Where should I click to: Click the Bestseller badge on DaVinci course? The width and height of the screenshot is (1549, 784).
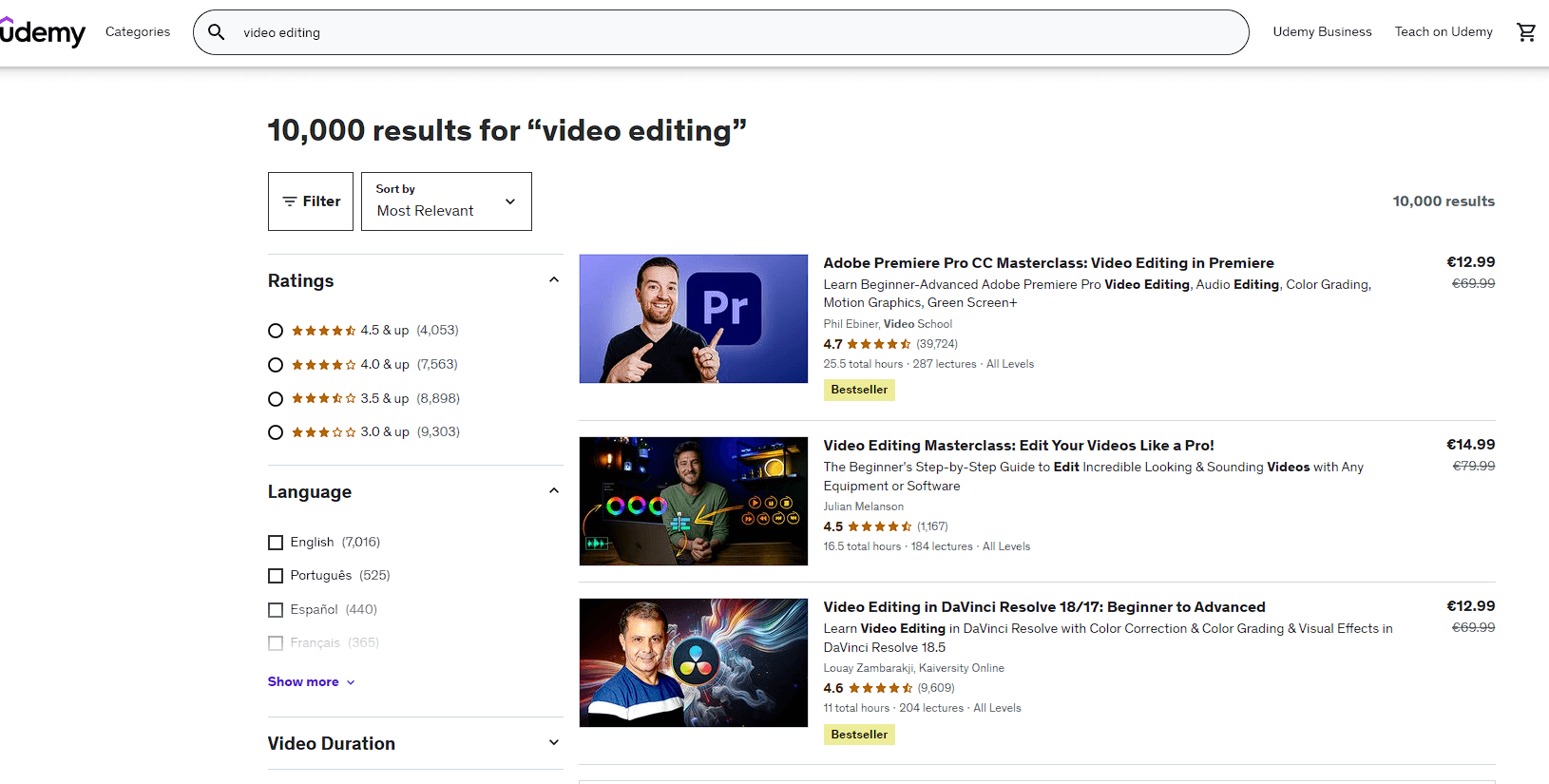pyautogui.click(x=859, y=735)
